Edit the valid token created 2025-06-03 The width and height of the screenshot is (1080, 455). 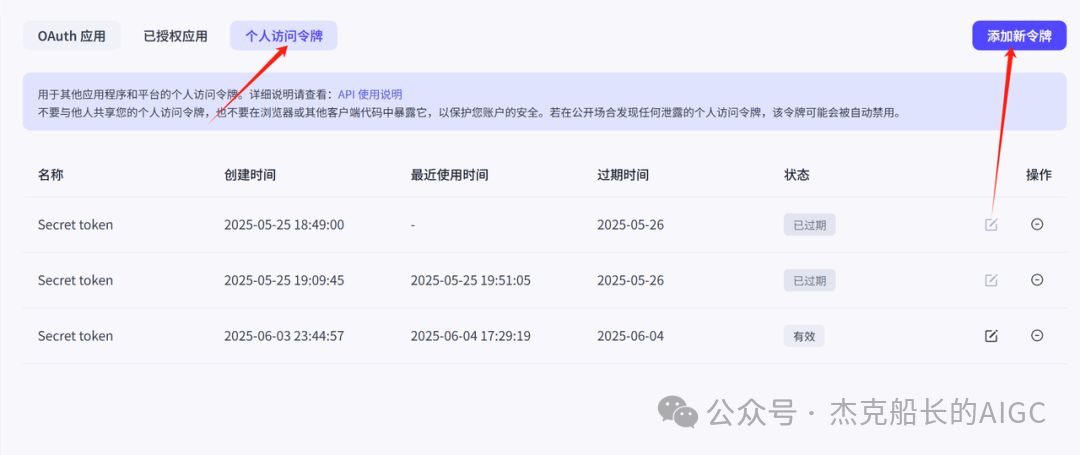[x=991, y=336]
